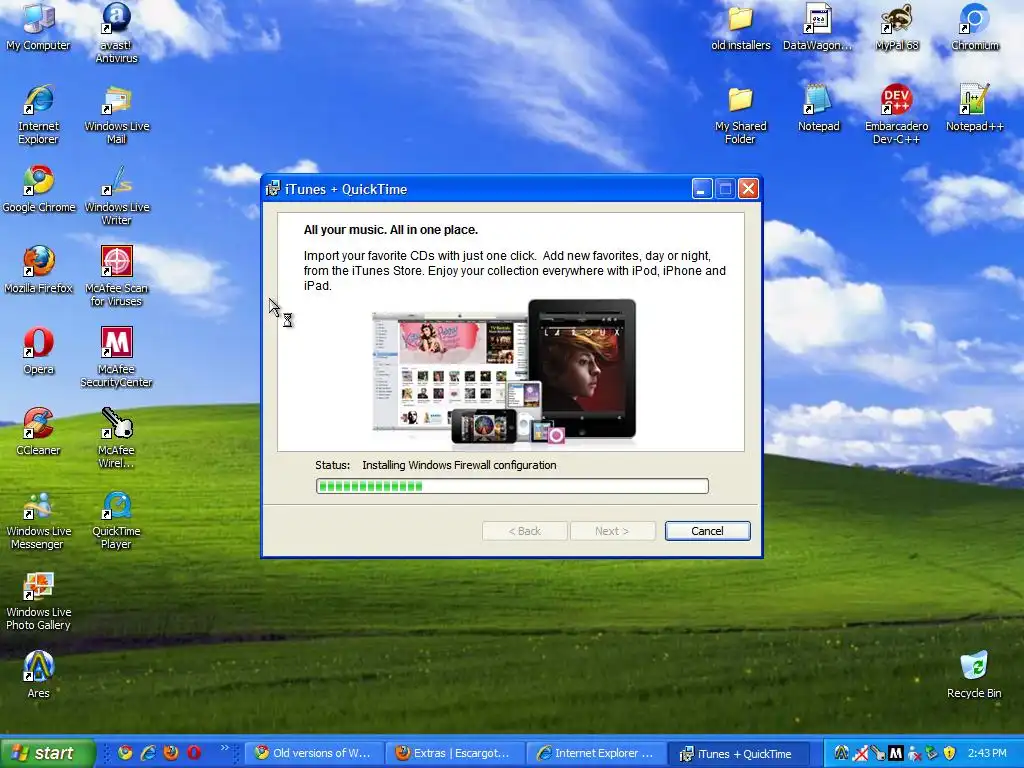Viewport: 1024px width, 768px height.
Task: Switch to iTunes + QuickTime taskbar button
Action: 739,753
